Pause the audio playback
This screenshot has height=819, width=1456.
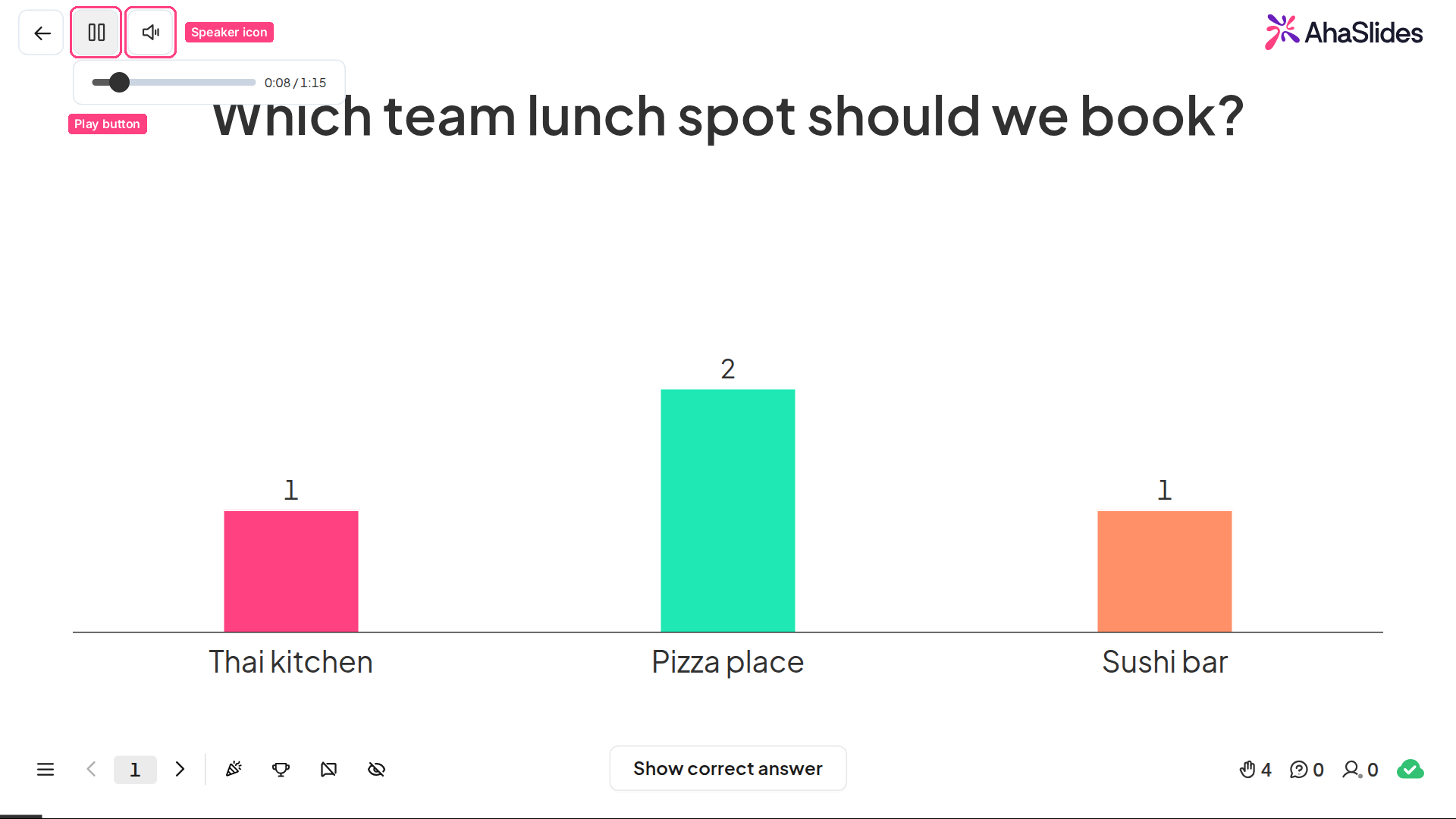tap(96, 33)
